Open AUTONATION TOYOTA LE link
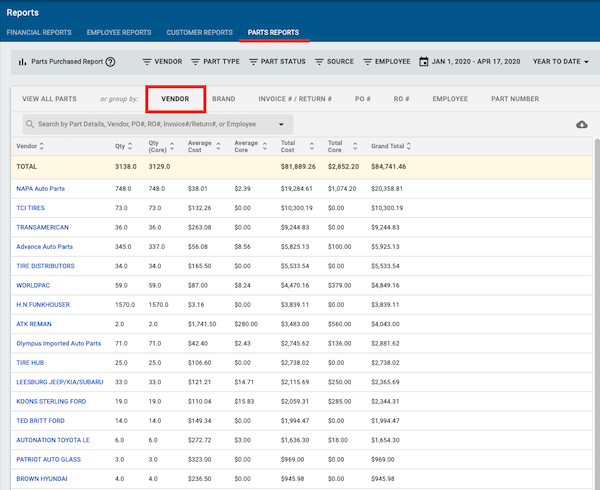 53,440
